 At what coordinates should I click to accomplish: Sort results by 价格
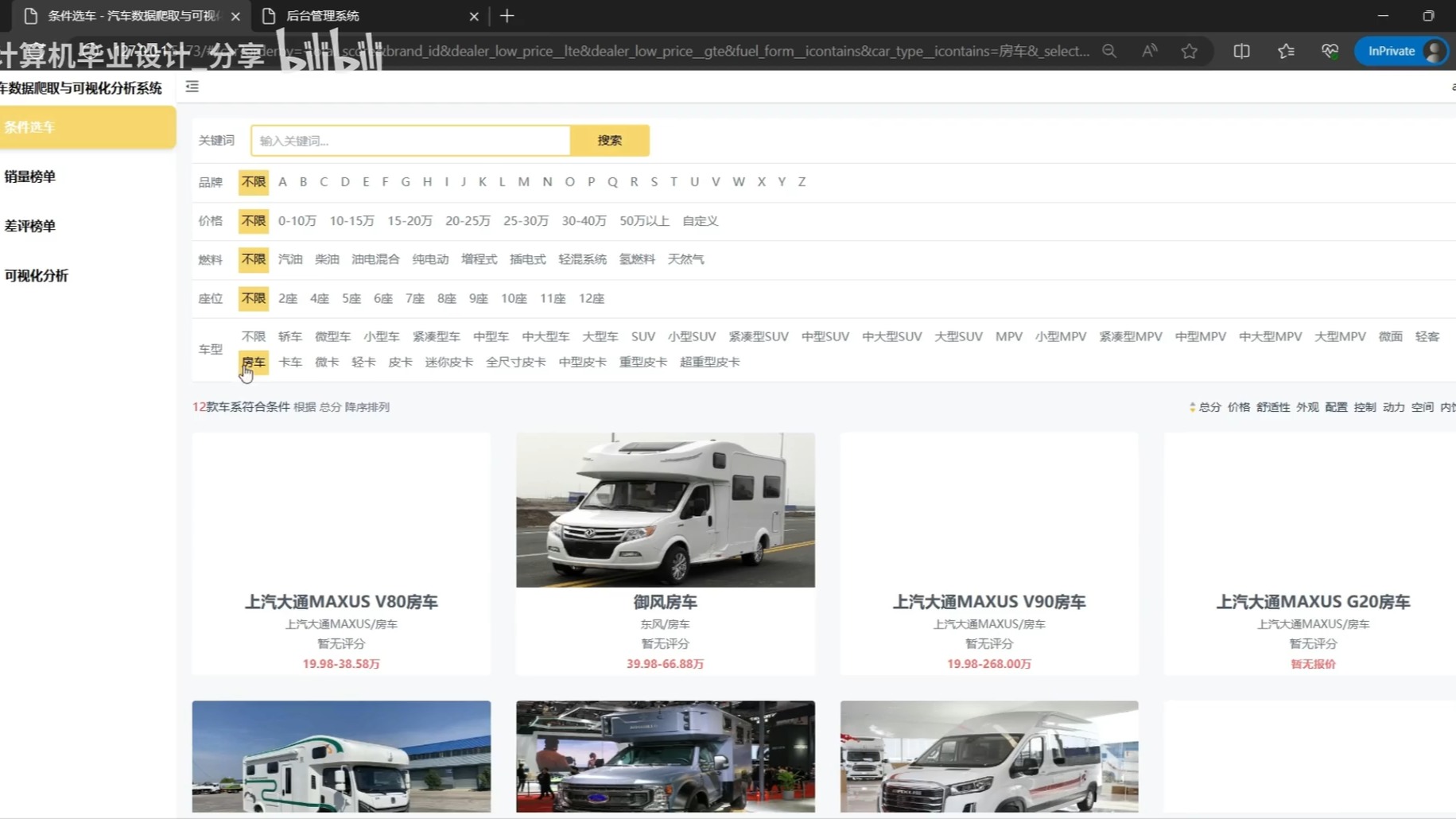tap(1239, 407)
